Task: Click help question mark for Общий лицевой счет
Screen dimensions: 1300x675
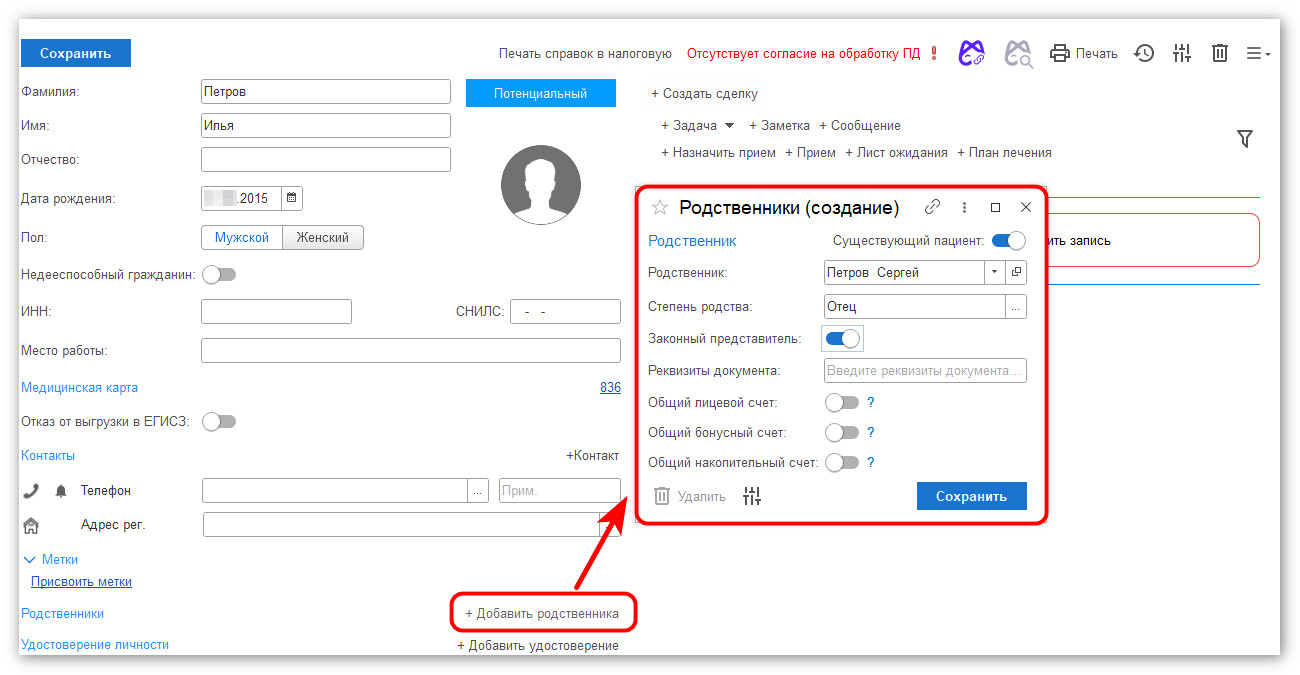Action: tap(871, 403)
